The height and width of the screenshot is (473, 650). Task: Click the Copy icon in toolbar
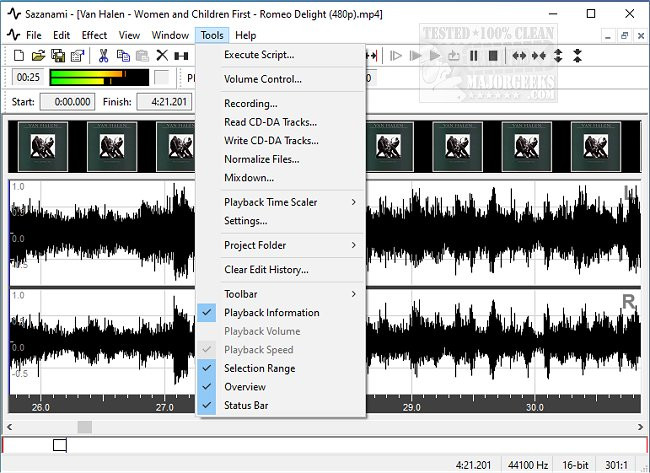click(x=122, y=56)
